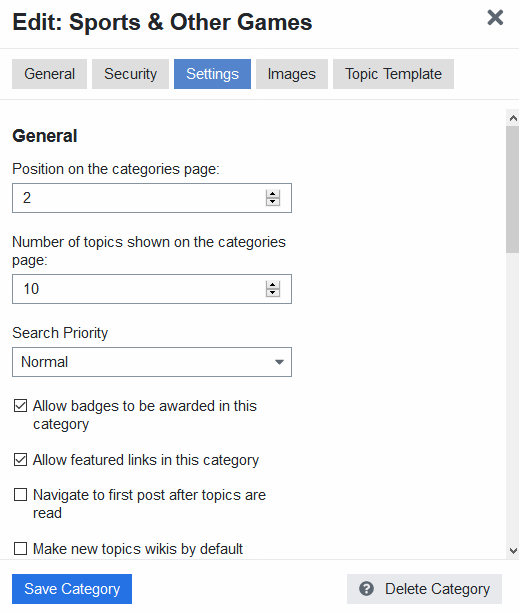This screenshot has width=519, height=612.
Task: Enable make new topics wikis by default
Action: click(x=20, y=548)
